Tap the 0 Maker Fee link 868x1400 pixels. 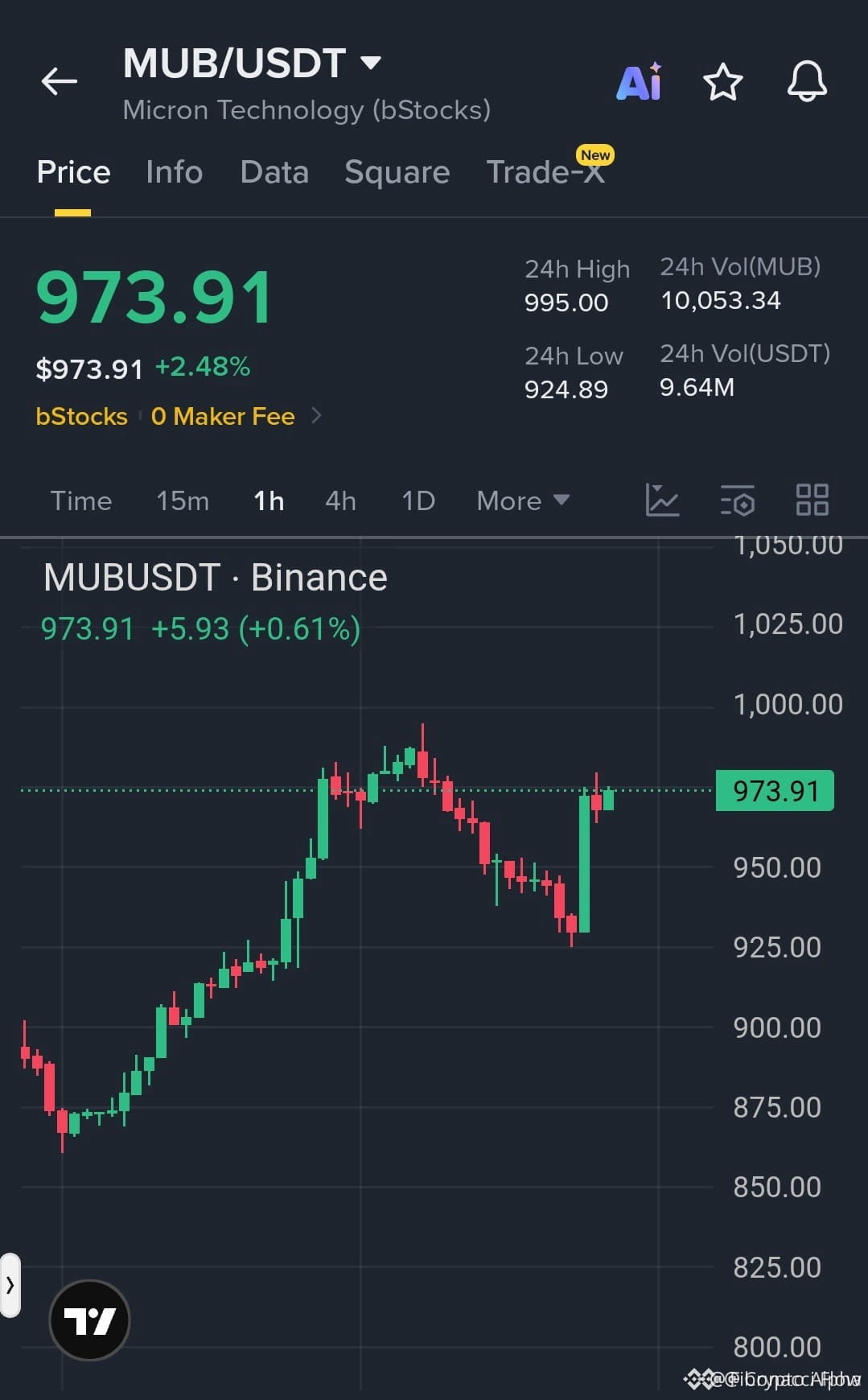click(223, 416)
